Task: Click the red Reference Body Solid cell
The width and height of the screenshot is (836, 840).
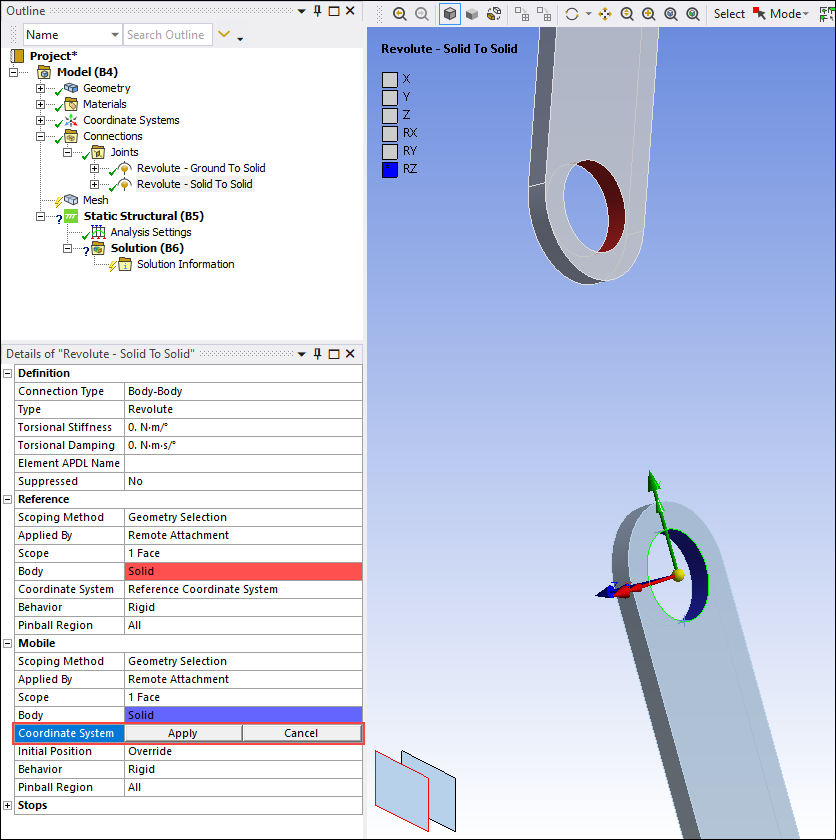Action: [x=243, y=572]
